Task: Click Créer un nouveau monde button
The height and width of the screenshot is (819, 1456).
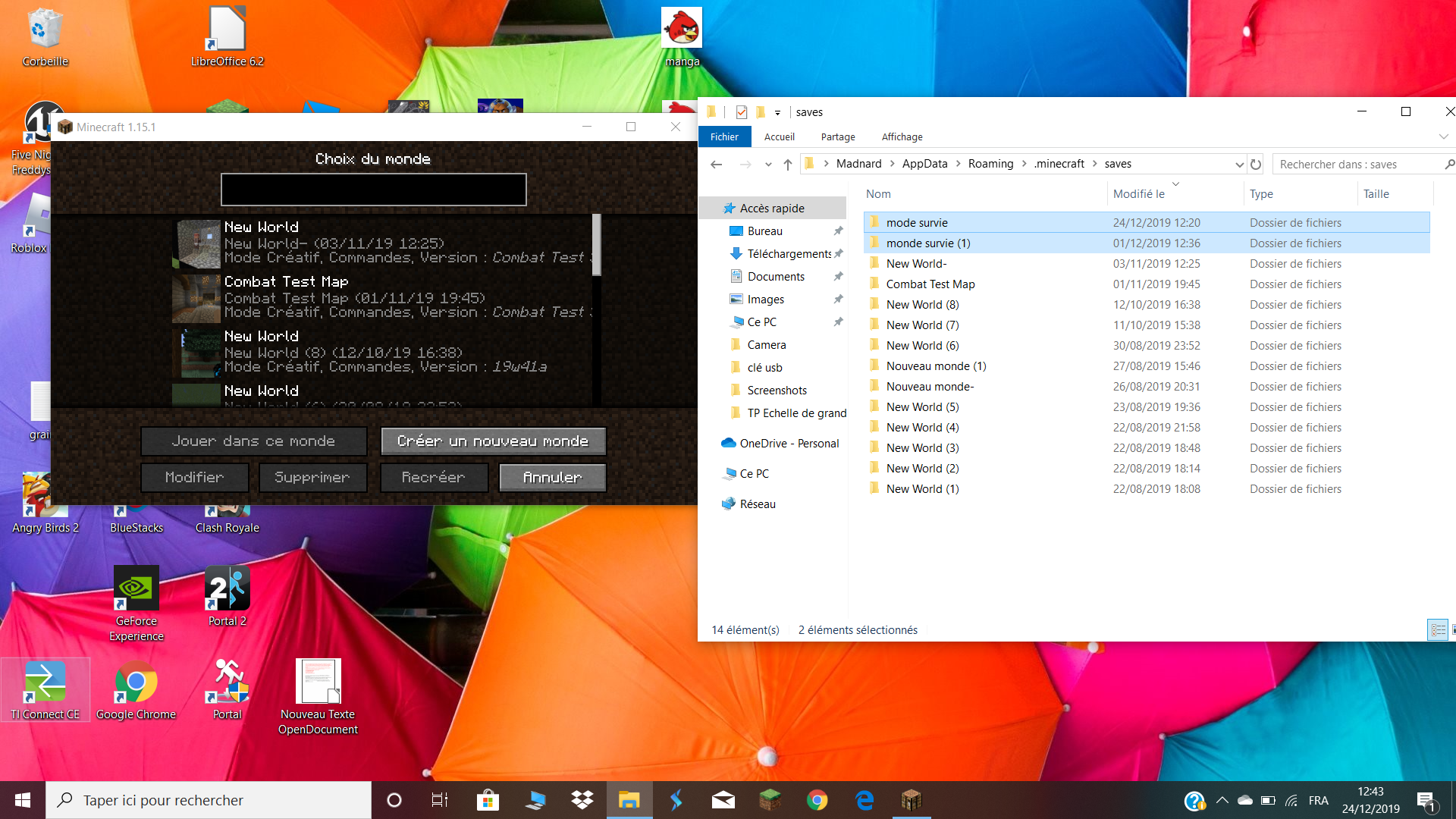Action: [x=493, y=441]
